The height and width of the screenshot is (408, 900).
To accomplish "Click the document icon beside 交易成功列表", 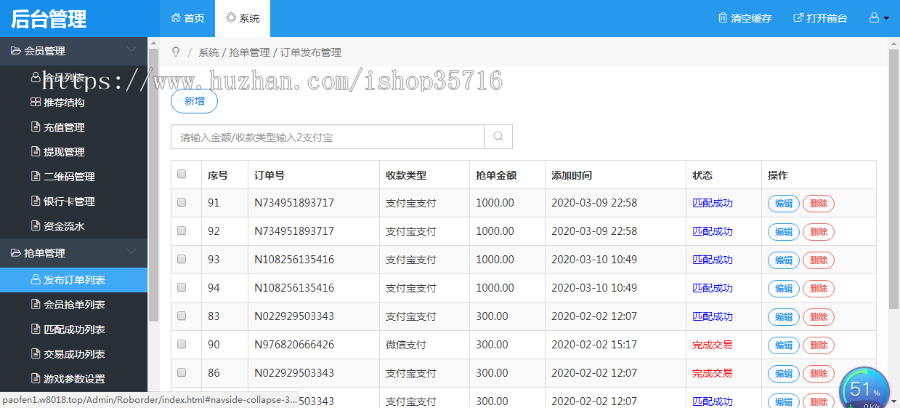I will click(35, 353).
